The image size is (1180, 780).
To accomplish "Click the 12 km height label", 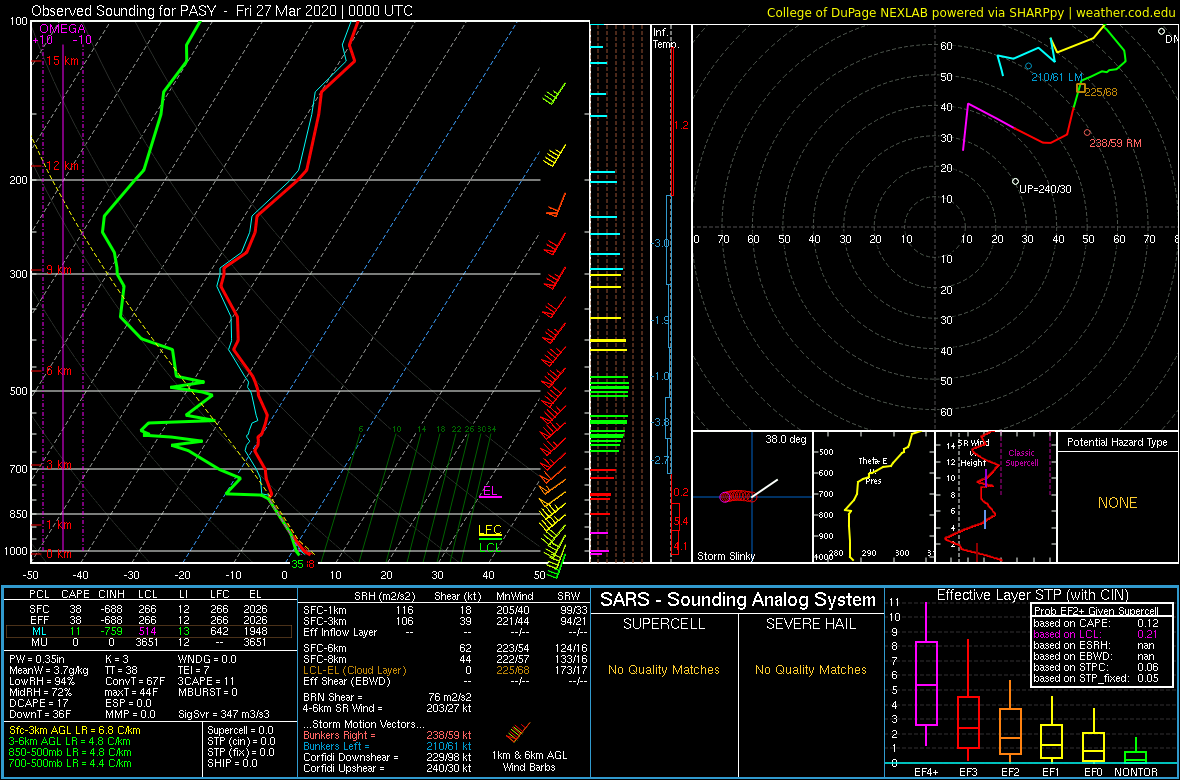I will pyautogui.click(x=62, y=166).
